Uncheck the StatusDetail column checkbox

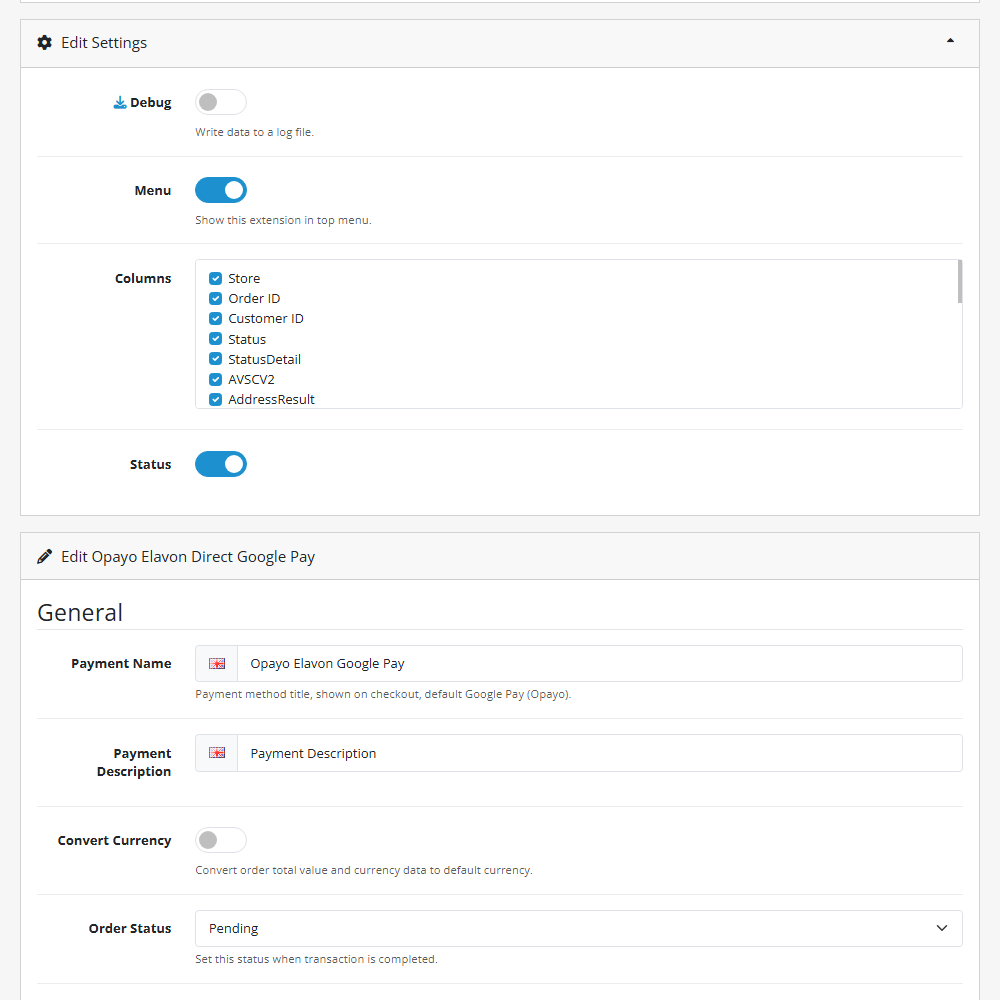pos(215,359)
